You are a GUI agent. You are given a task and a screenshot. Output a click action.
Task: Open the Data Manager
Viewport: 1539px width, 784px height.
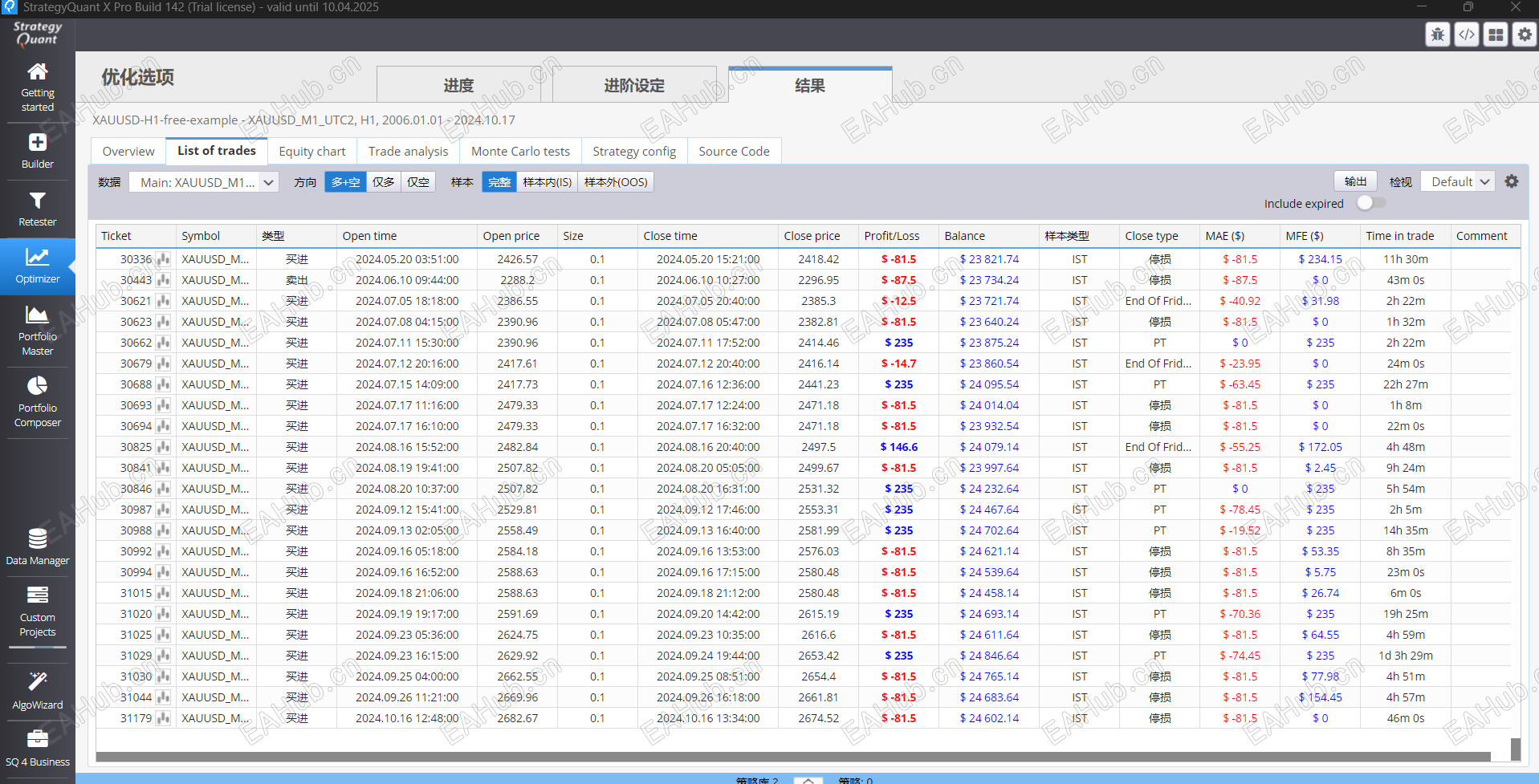pos(38,546)
